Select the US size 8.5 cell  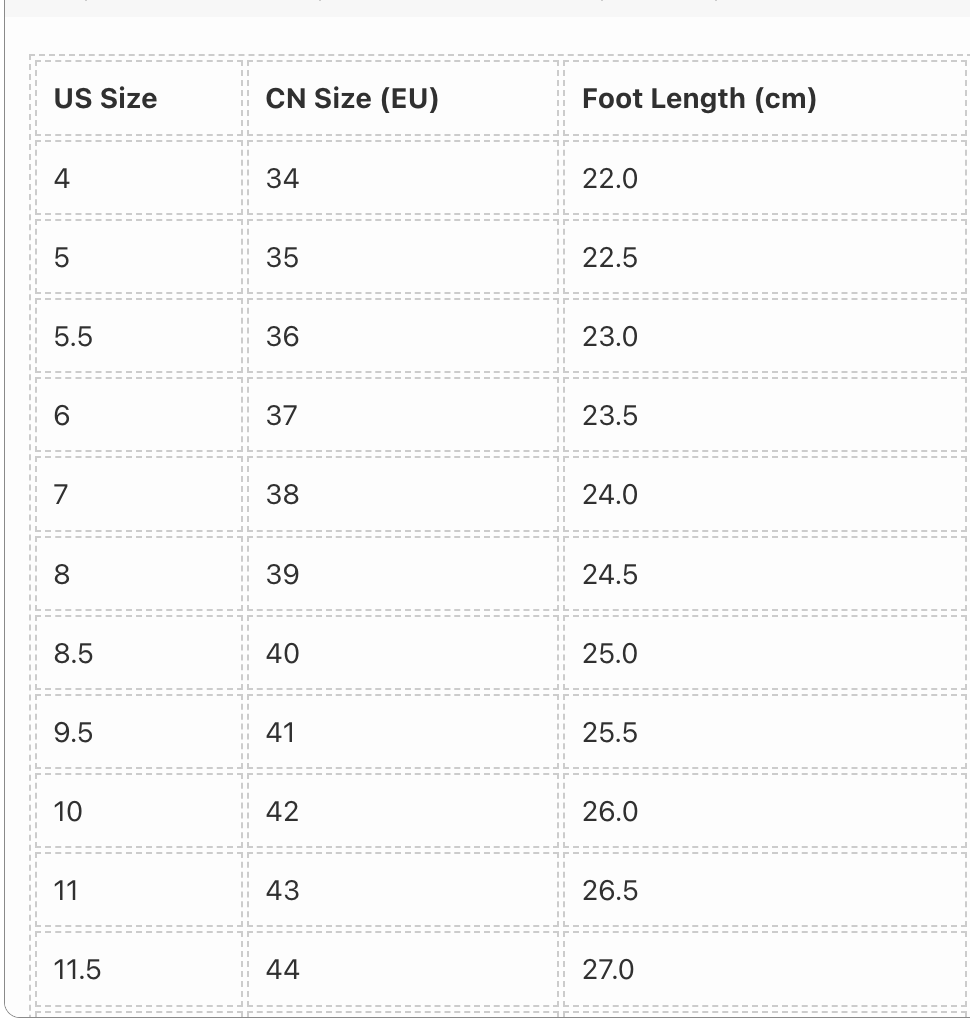(139, 652)
